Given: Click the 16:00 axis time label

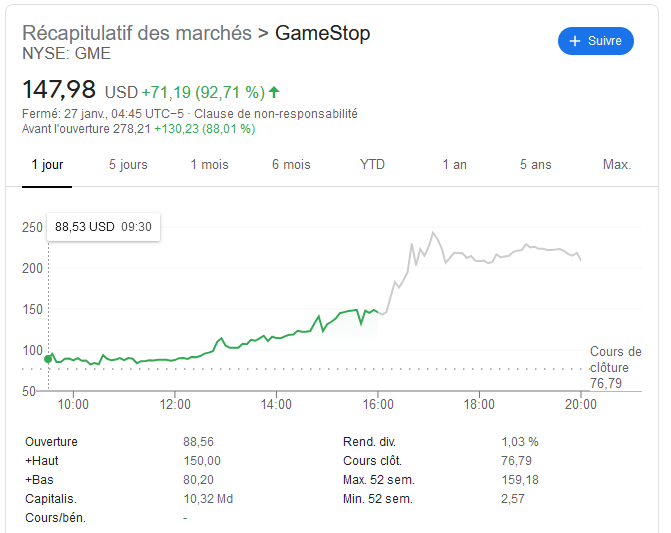Looking at the screenshot, I should tap(377, 404).
